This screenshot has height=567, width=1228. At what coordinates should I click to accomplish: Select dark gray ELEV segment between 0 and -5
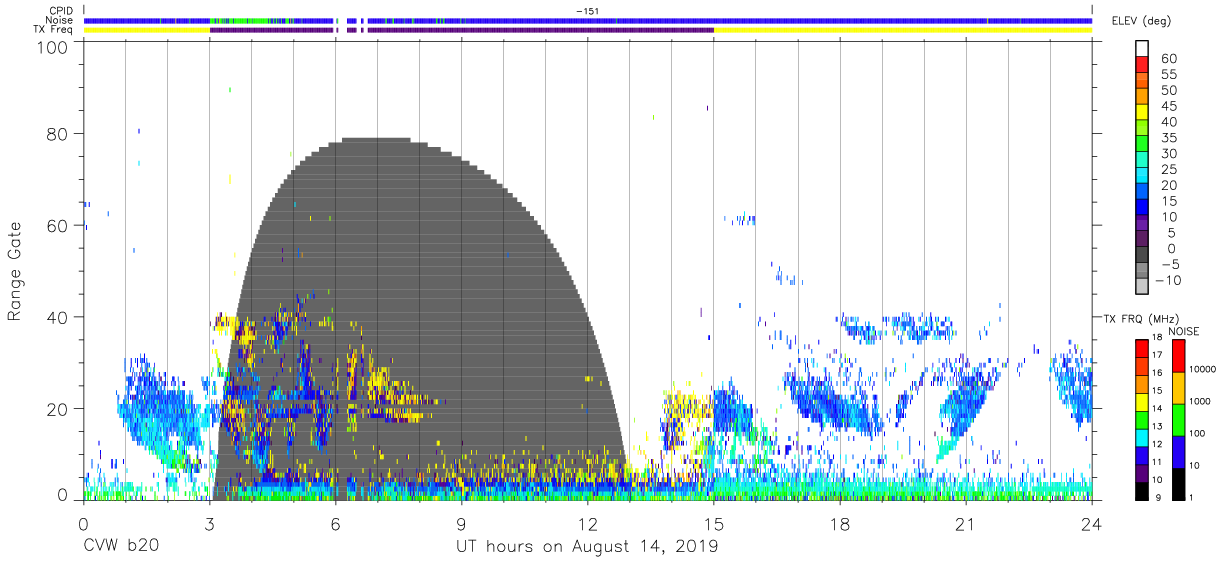pyautogui.click(x=1141, y=256)
